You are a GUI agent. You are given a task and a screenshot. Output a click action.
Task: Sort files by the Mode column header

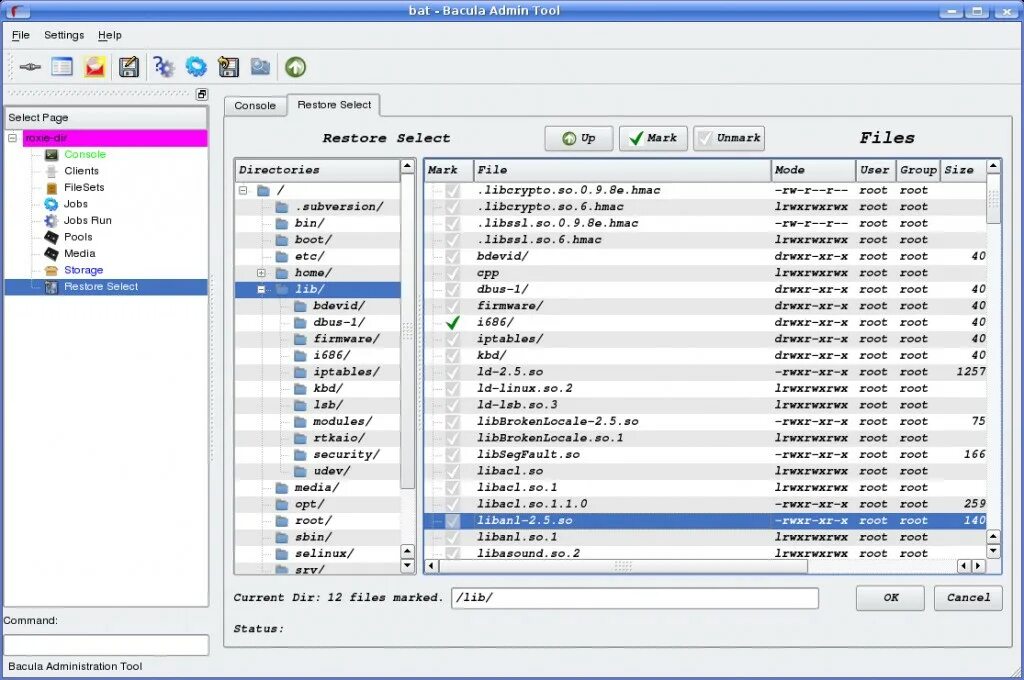(812, 170)
